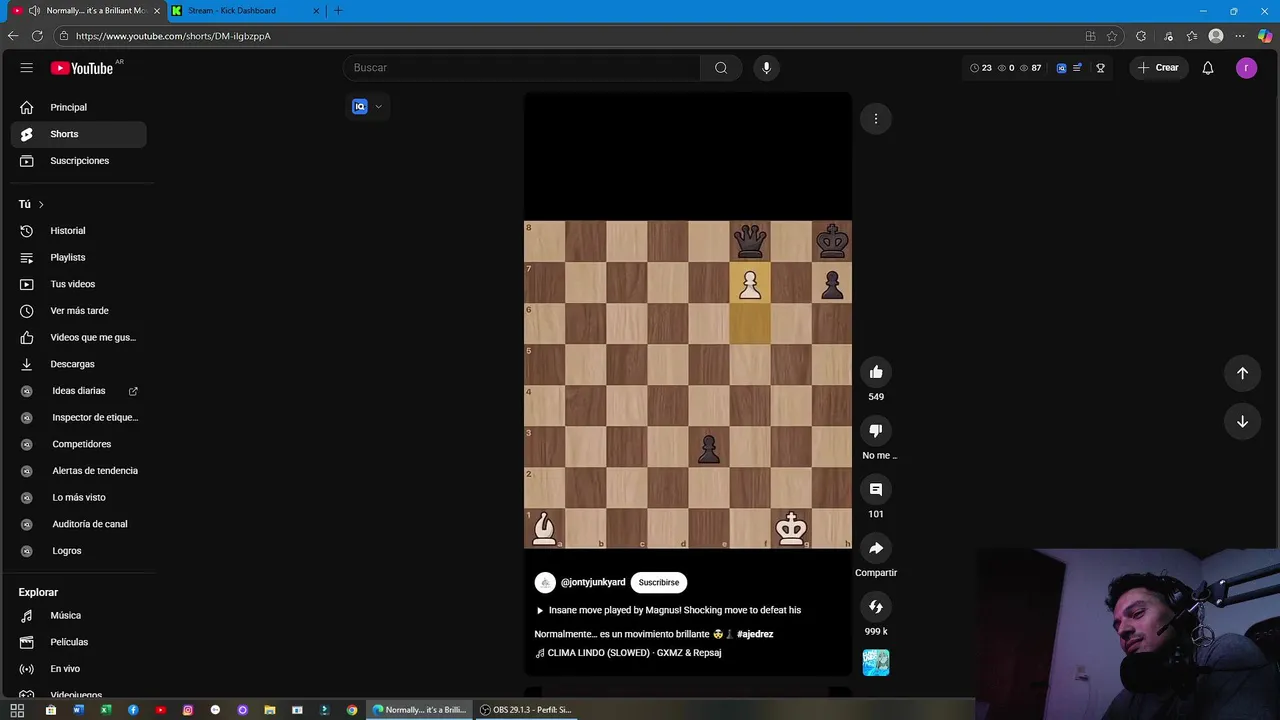Open the notifications bell
This screenshot has width=1280, height=720.
click(1208, 68)
